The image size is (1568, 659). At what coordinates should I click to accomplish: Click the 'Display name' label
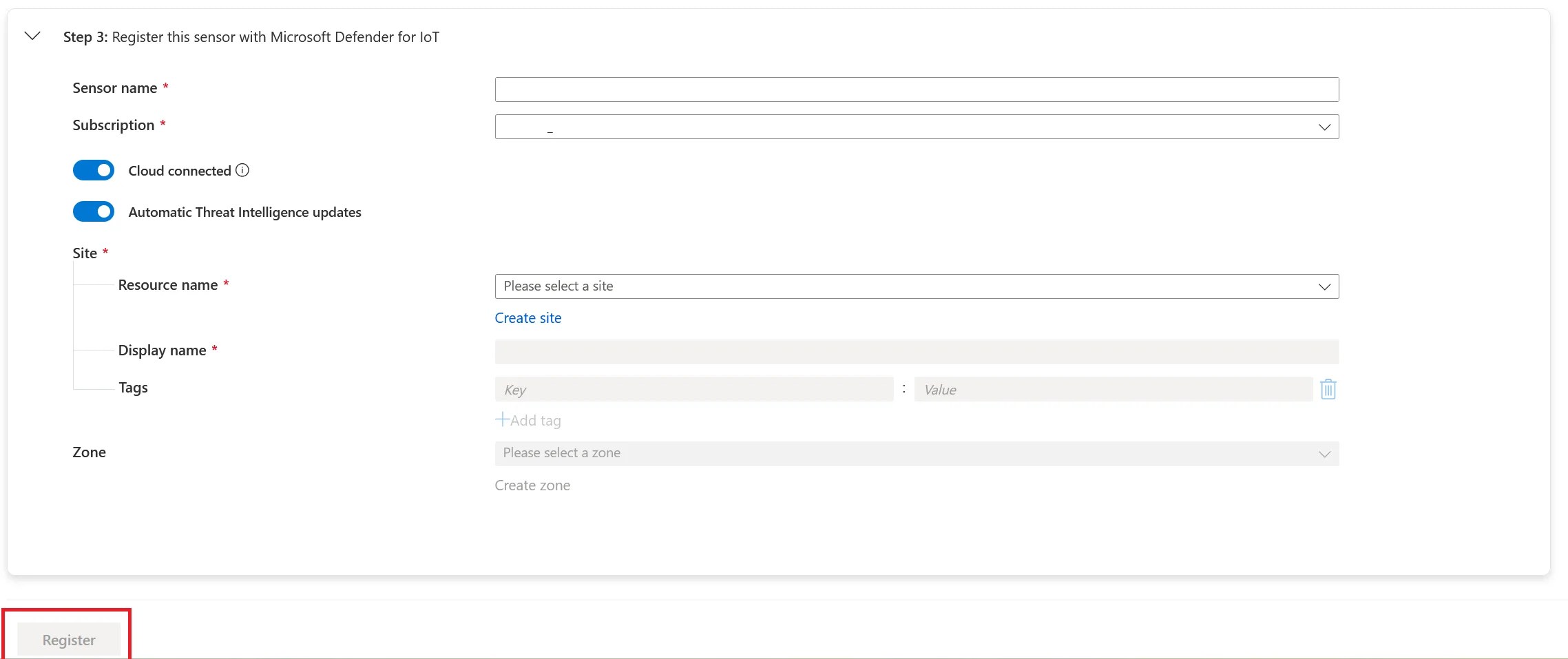click(x=163, y=351)
